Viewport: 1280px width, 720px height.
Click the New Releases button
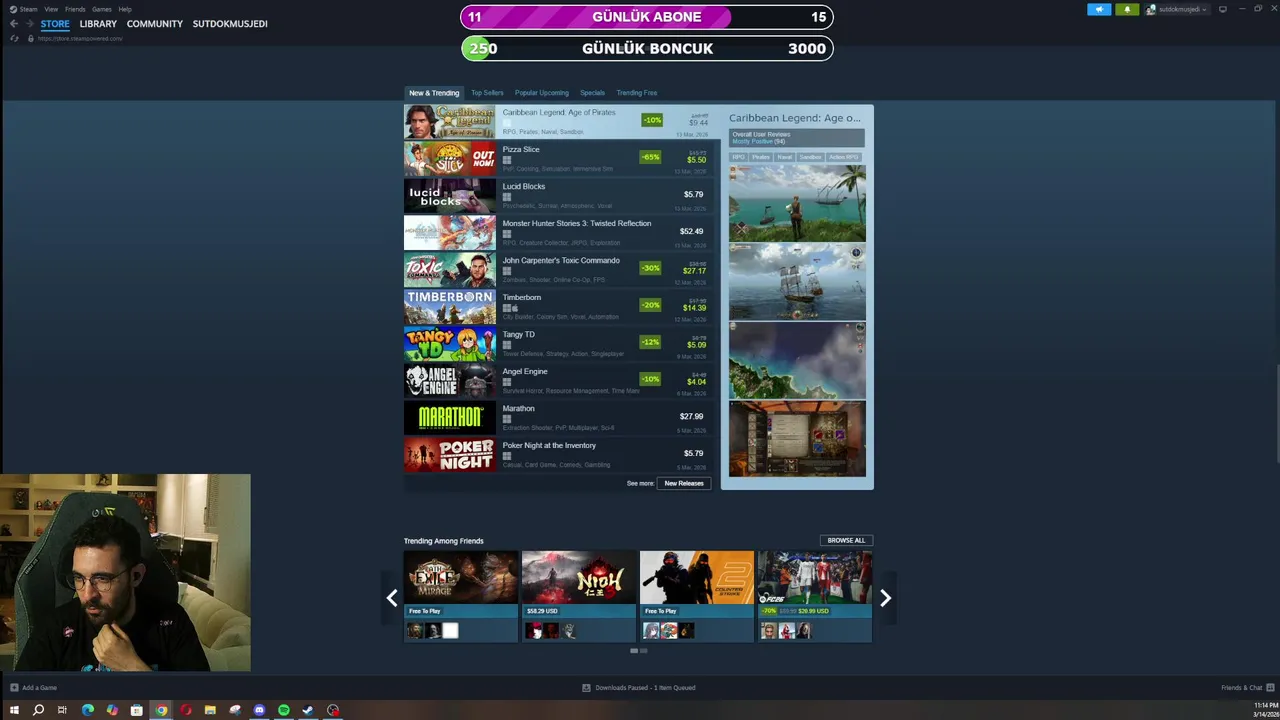click(684, 483)
